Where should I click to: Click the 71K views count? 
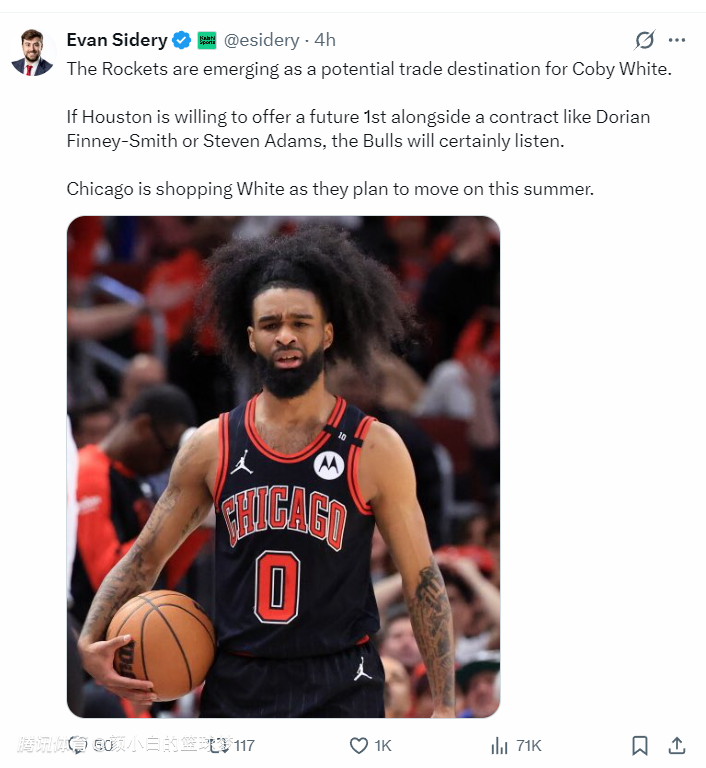pos(529,745)
